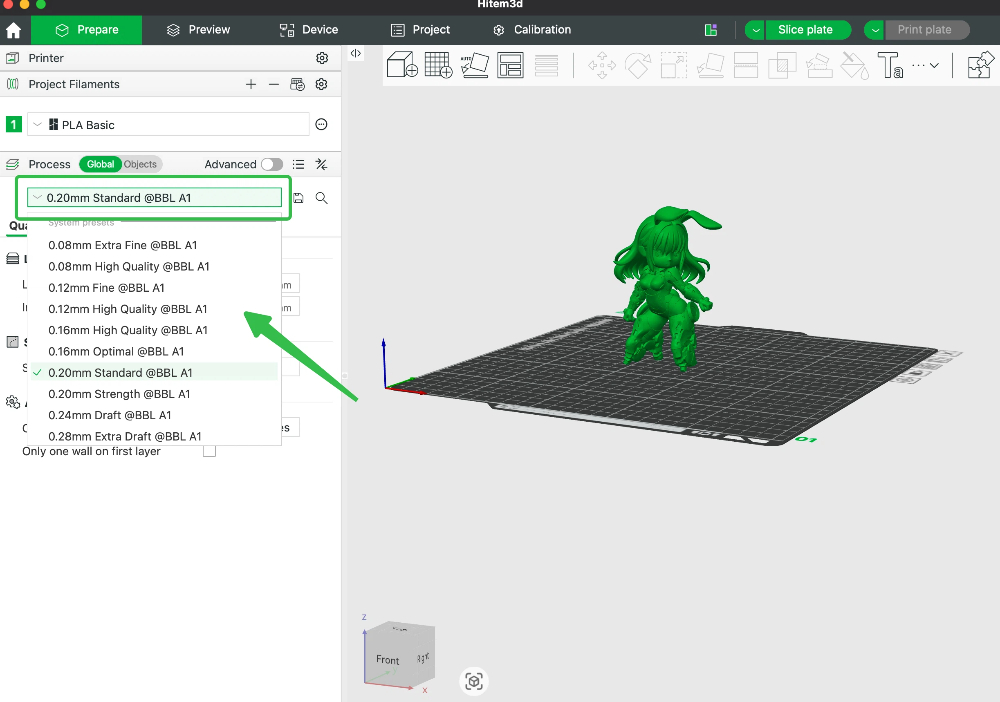Viewport: 1000px width, 702px height.
Task: Expand the more tools menu with three dots
Action: coord(922,64)
